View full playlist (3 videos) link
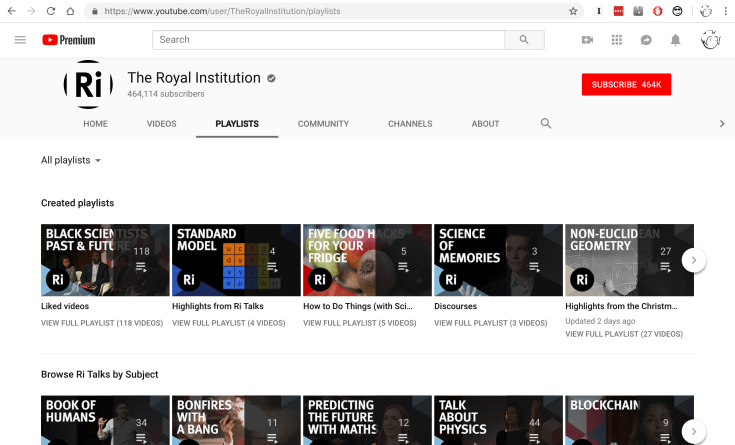Image resolution: width=735 pixels, height=445 pixels. tap(491, 323)
